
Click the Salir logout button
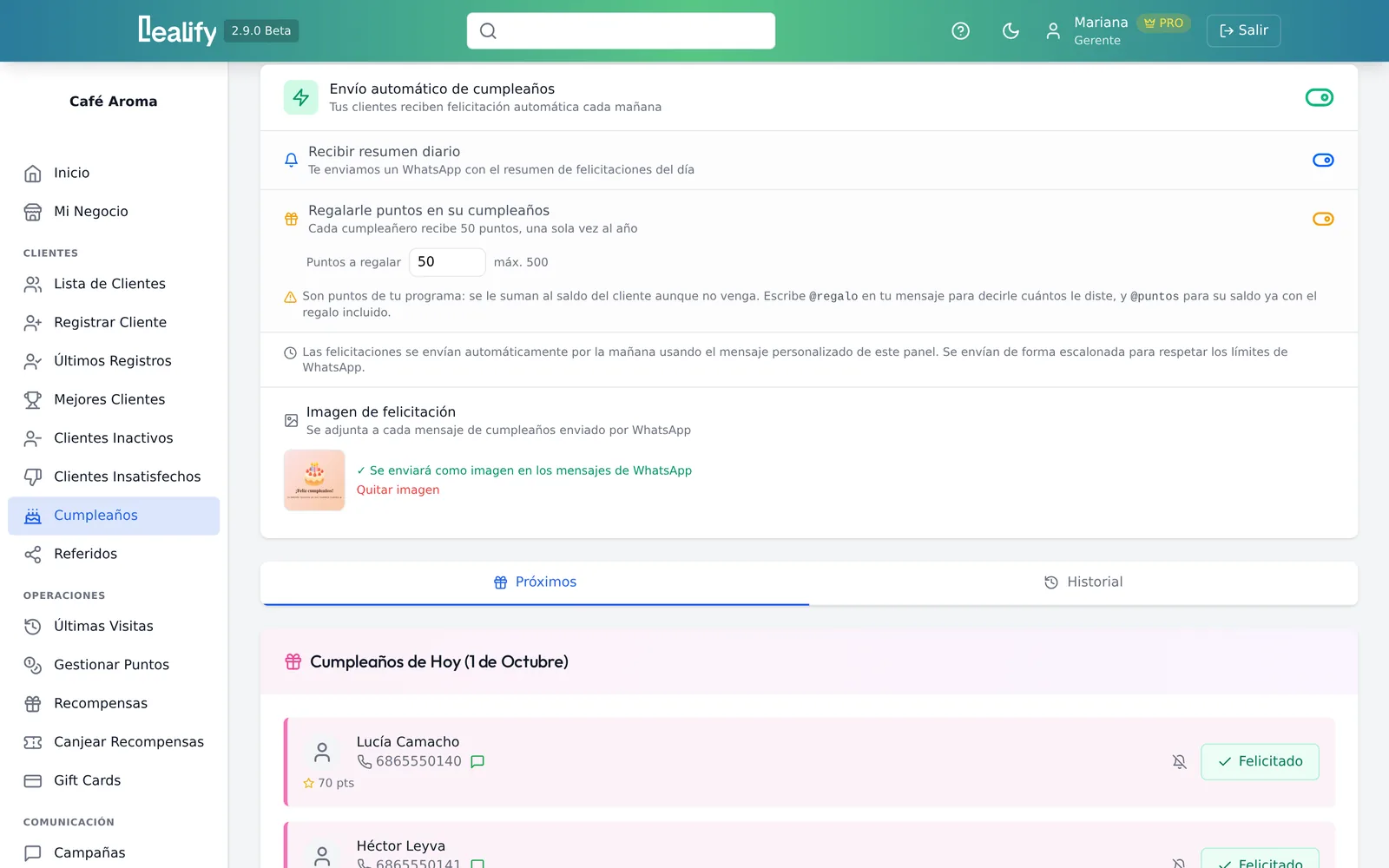point(1243,31)
